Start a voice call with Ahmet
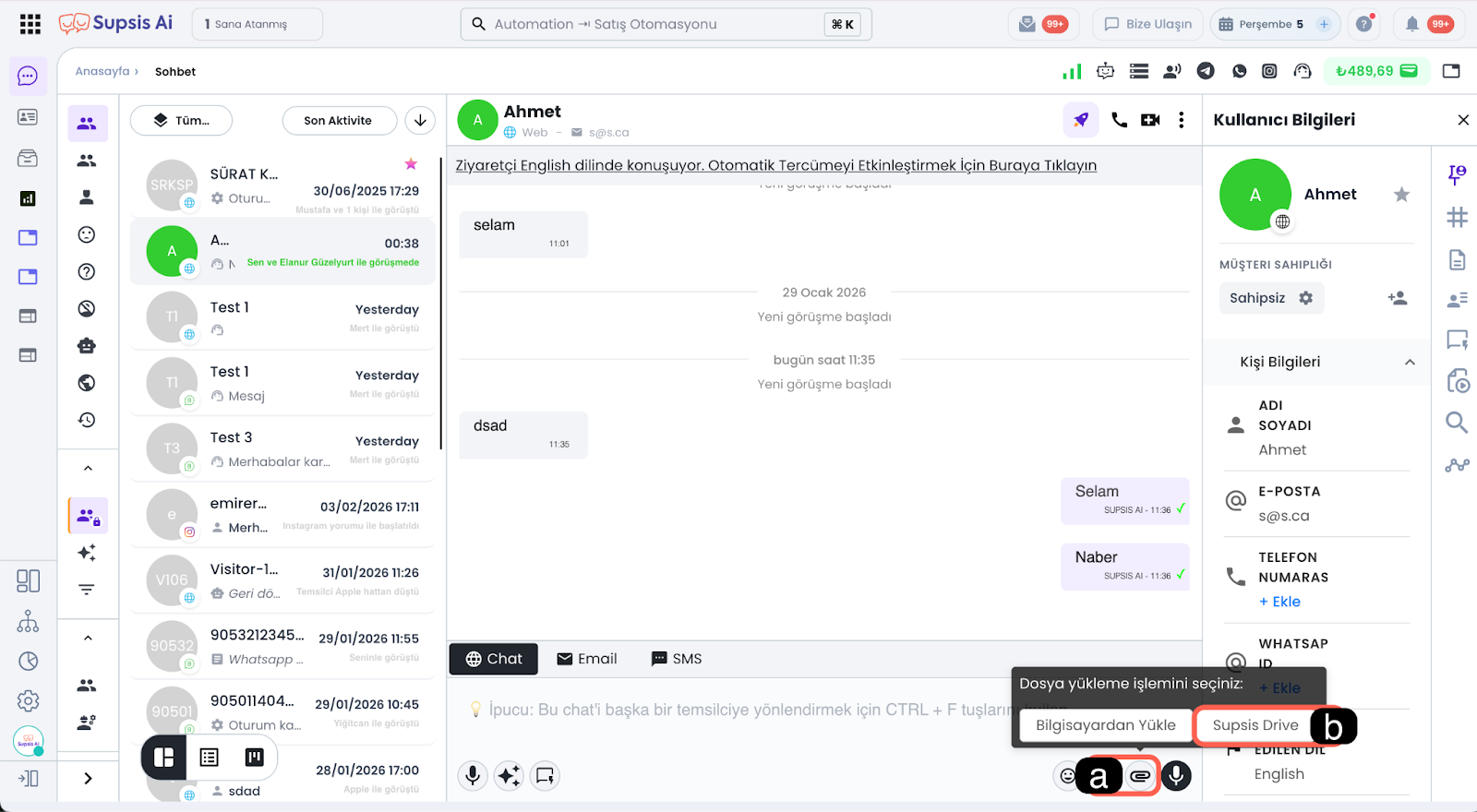Screen dimensions: 1477x812 click(x=1119, y=120)
